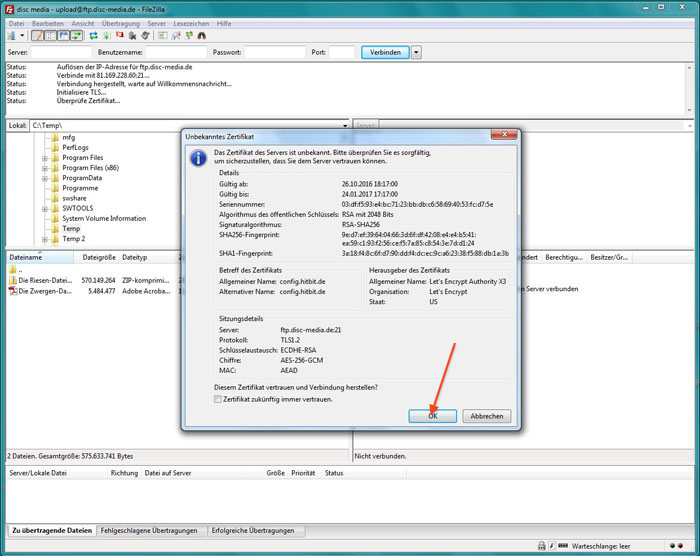Click the disconnect from server icon
This screenshot has width=700, height=556.
[x=132, y=36]
